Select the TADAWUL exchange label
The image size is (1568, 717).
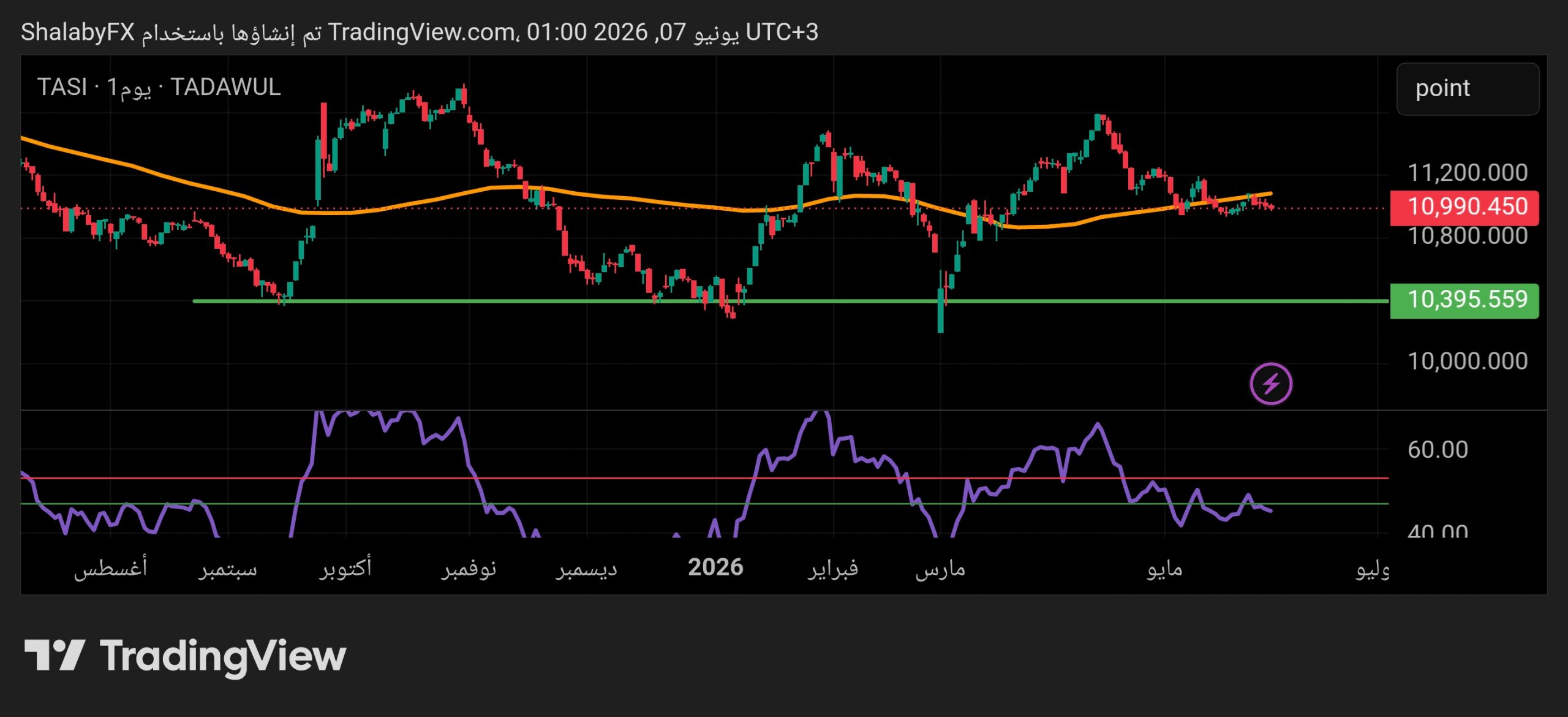click(225, 87)
